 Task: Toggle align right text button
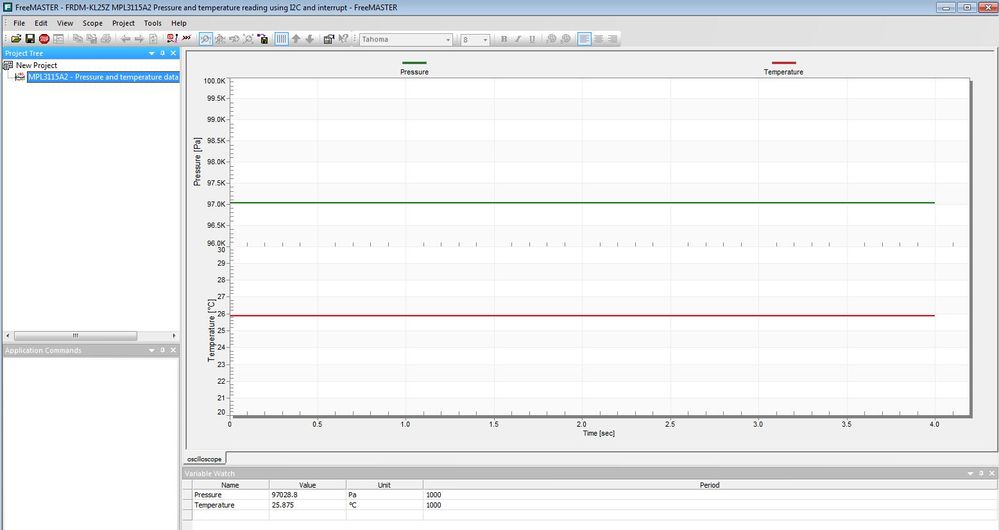point(612,39)
